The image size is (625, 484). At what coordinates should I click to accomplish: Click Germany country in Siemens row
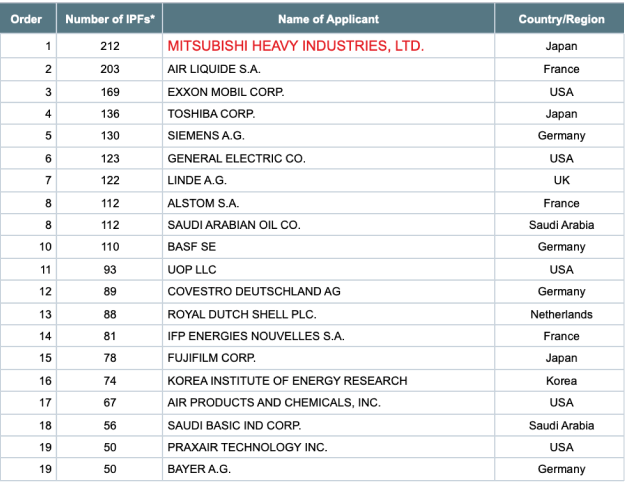[561, 136]
